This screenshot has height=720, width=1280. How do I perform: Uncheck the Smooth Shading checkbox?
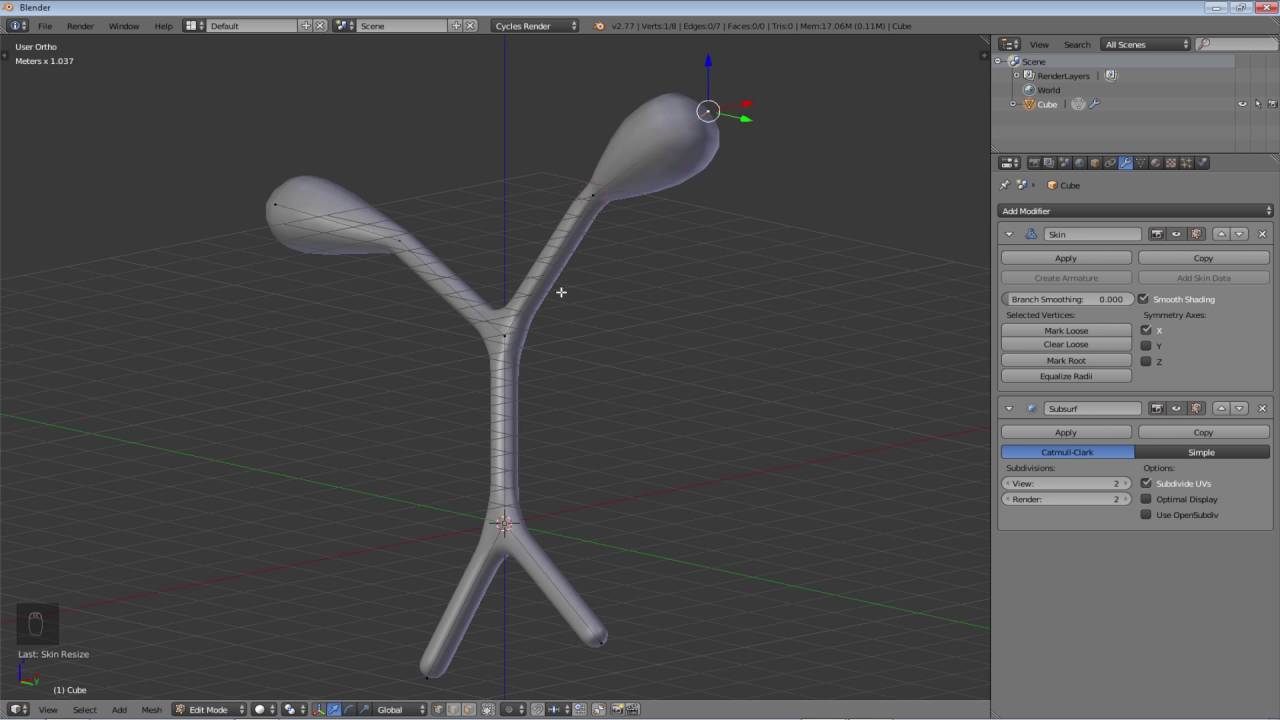(1143, 299)
